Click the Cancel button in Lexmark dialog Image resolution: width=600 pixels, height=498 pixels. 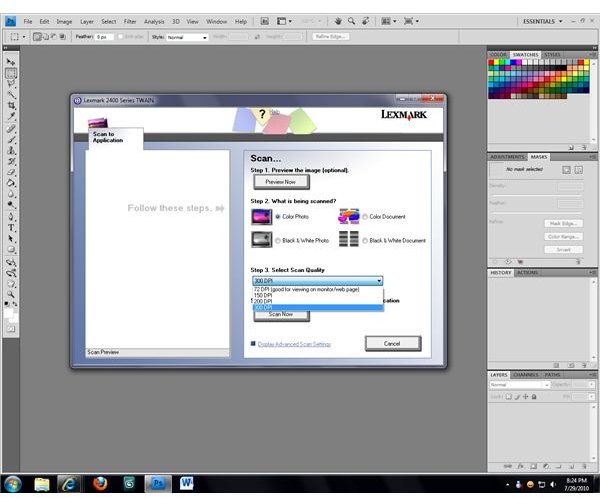point(393,344)
